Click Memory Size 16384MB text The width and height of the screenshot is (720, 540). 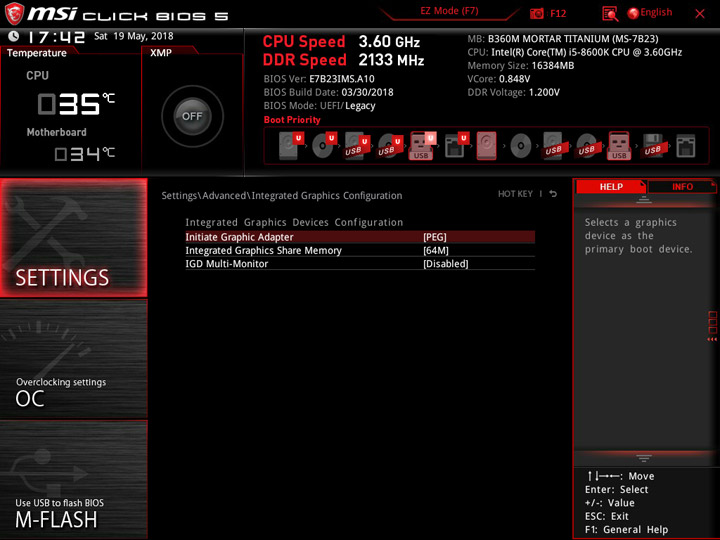tap(521, 66)
